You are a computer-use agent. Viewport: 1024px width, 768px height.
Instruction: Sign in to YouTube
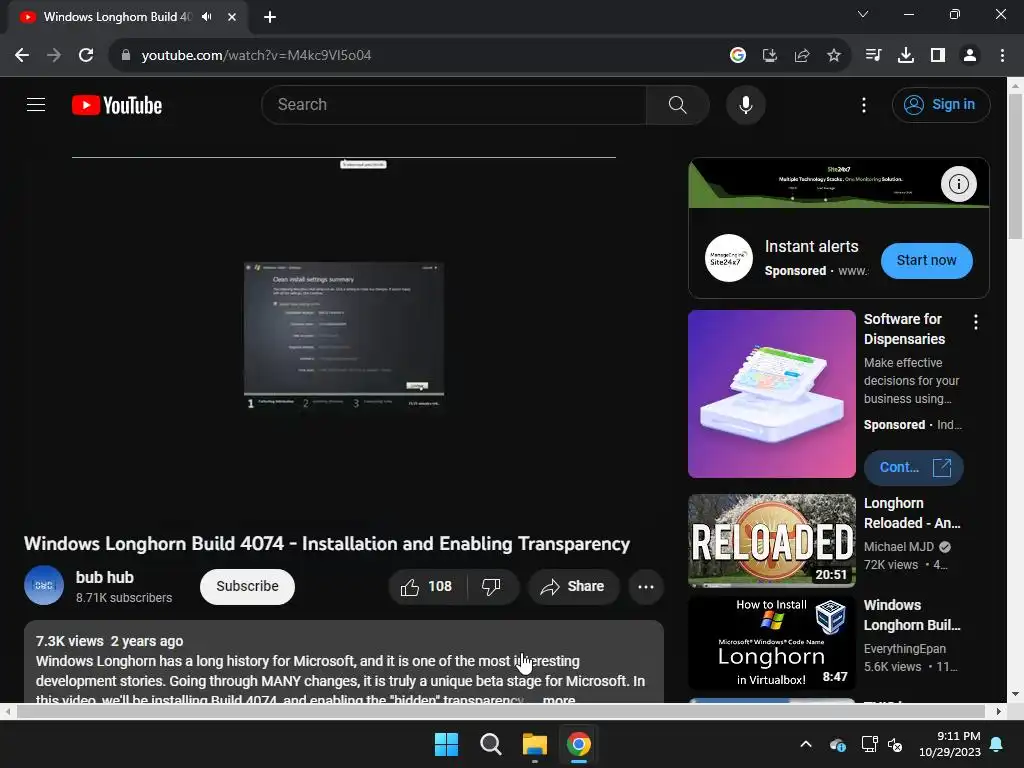click(940, 104)
